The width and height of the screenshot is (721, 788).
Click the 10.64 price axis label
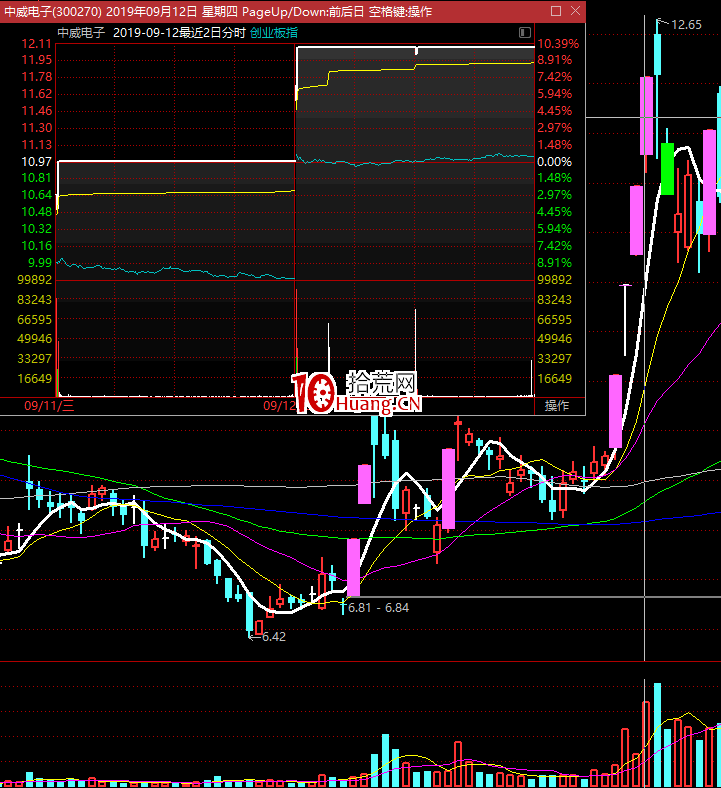pyautogui.click(x=37, y=195)
